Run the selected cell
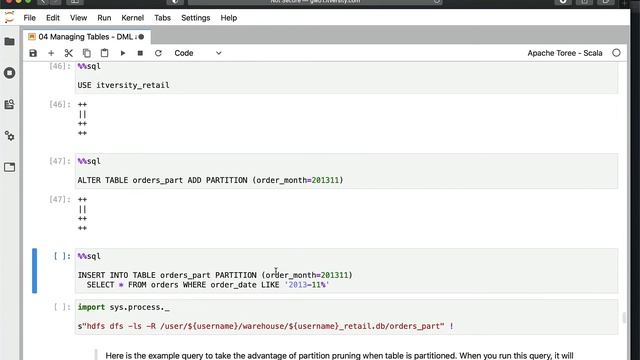Image resolution: width=640 pixels, height=360 pixels. click(122, 53)
